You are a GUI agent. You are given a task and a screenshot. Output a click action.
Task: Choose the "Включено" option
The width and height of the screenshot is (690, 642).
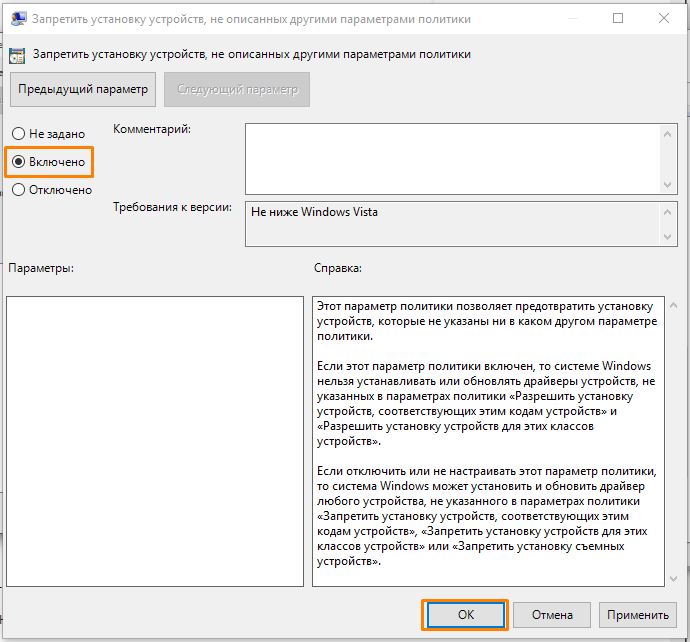[x=18, y=162]
